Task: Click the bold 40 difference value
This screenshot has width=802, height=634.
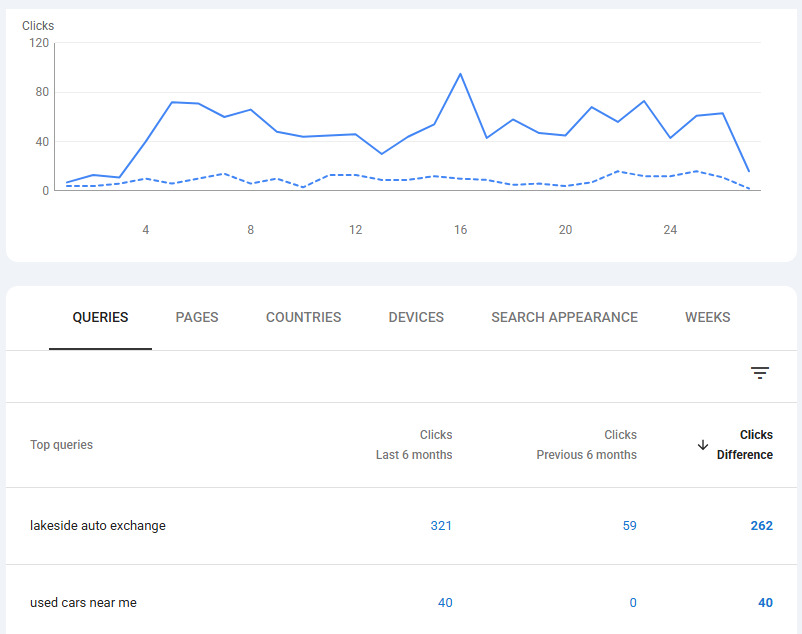Action: click(765, 603)
